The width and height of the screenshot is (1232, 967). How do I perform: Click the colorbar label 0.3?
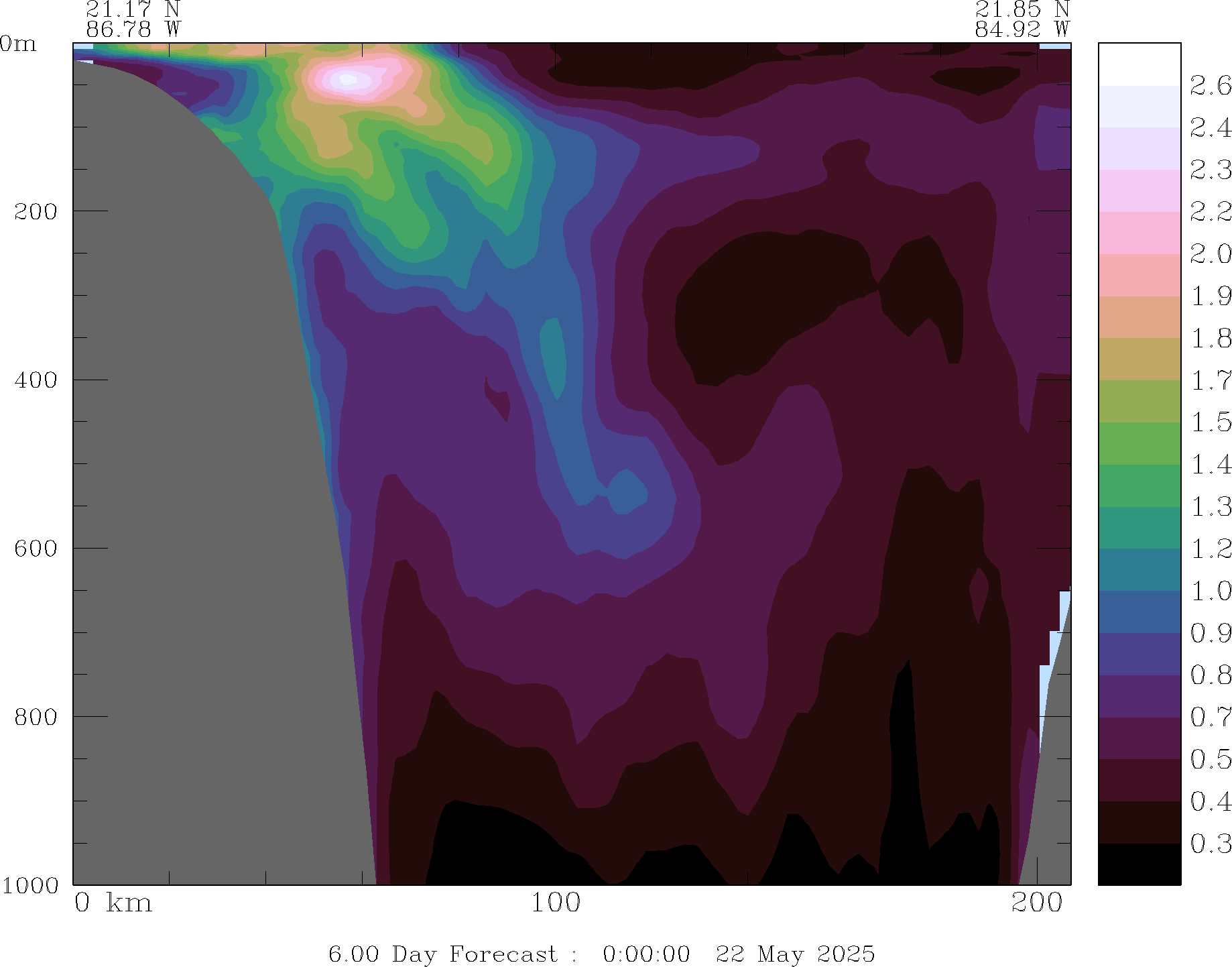1211,844
